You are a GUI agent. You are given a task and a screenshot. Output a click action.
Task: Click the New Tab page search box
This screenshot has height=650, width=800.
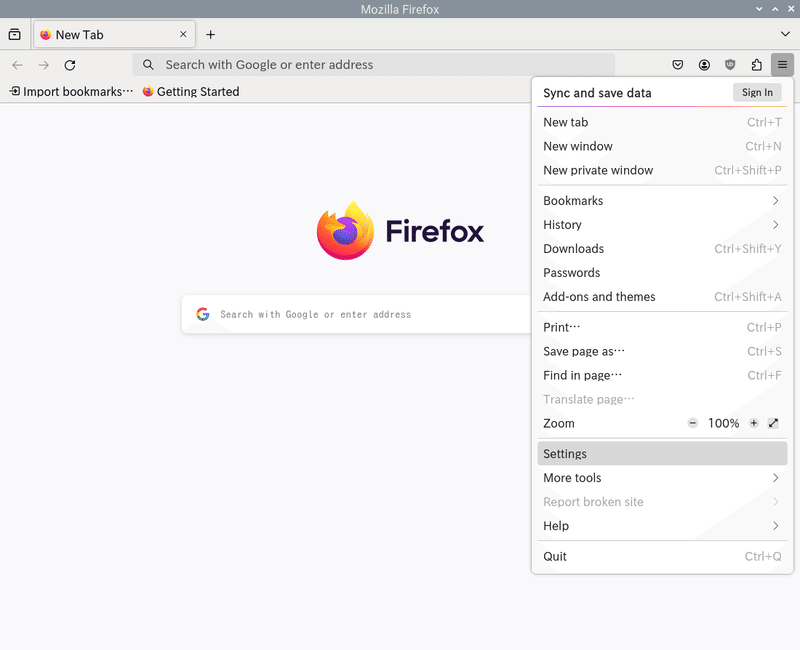point(356,314)
